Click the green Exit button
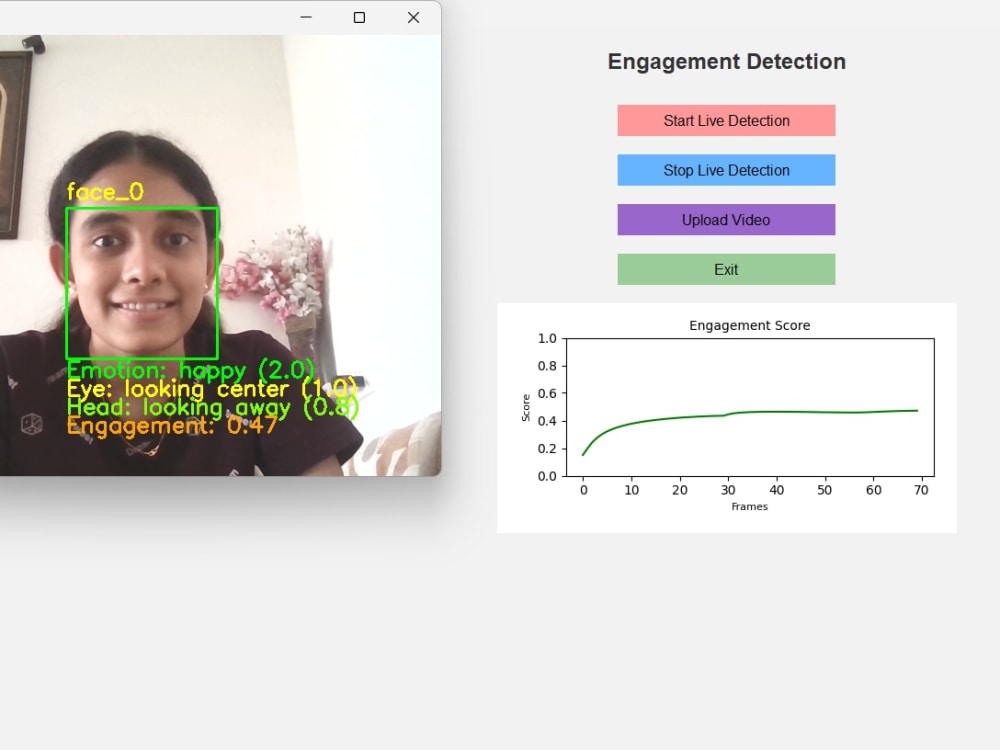1000x750 pixels. tap(726, 270)
